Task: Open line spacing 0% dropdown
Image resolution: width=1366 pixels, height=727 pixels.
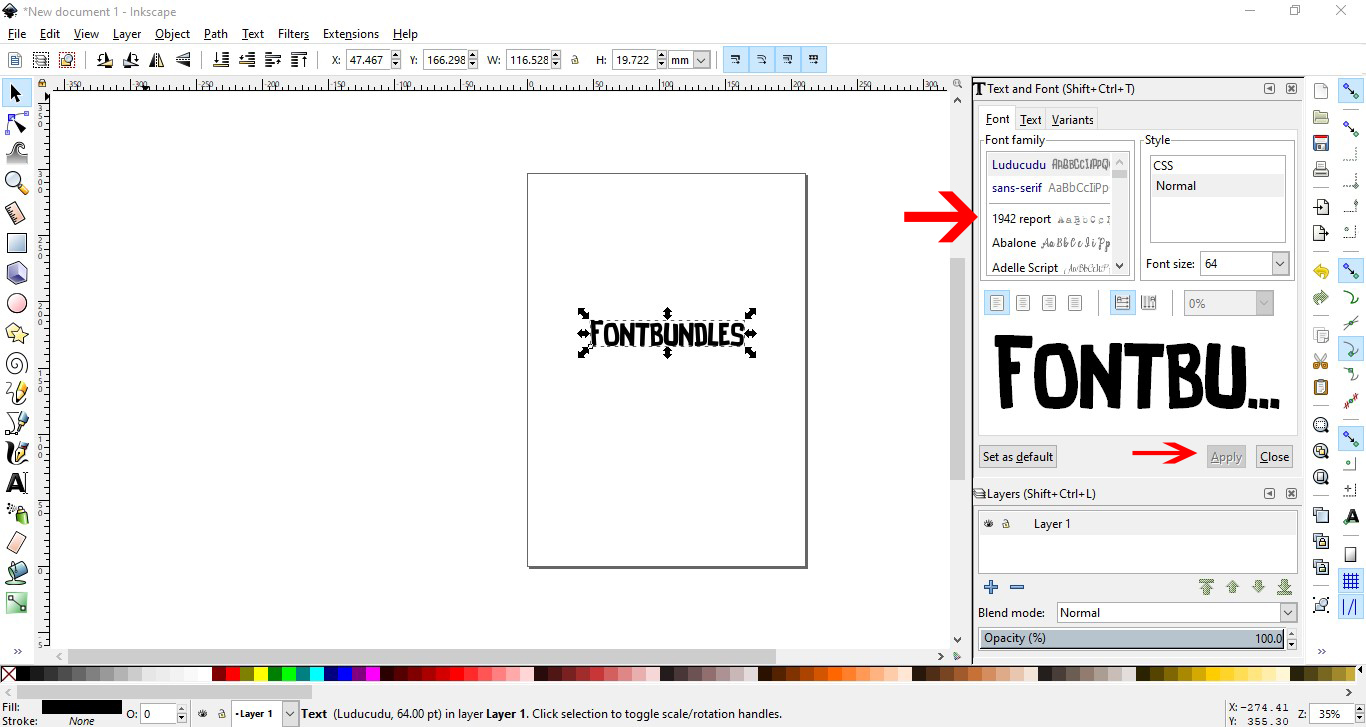Action: (1264, 302)
